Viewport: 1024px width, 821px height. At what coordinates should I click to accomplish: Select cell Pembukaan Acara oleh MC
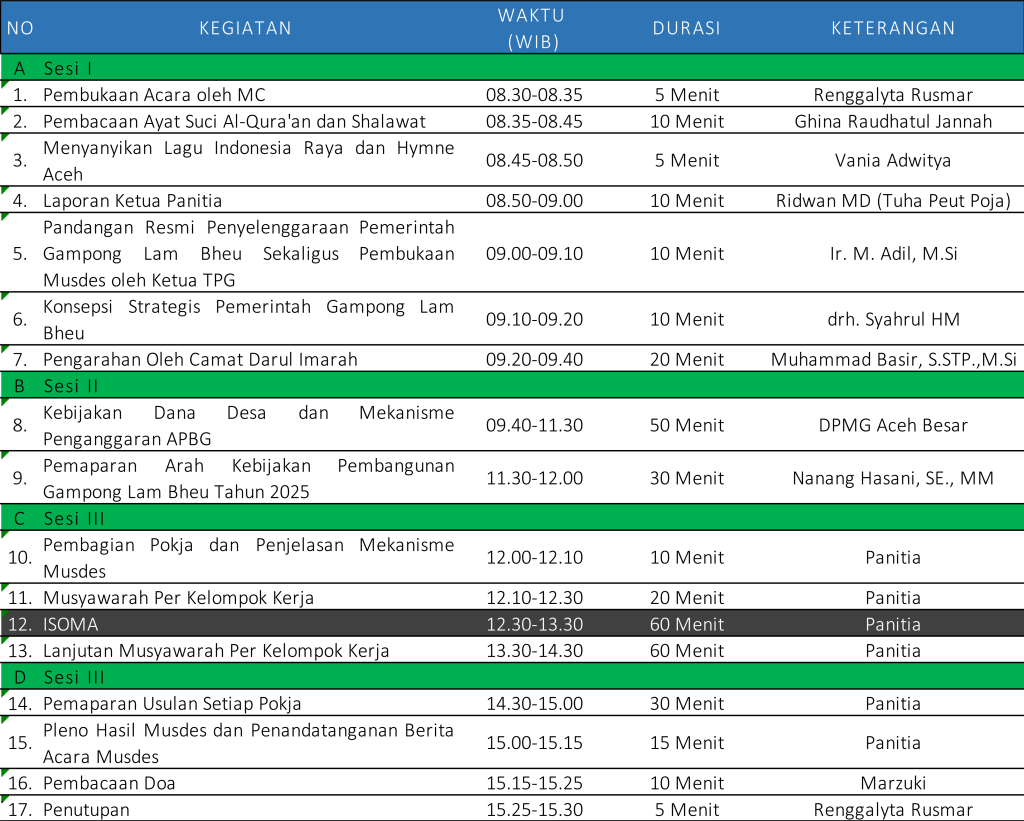tap(154, 95)
